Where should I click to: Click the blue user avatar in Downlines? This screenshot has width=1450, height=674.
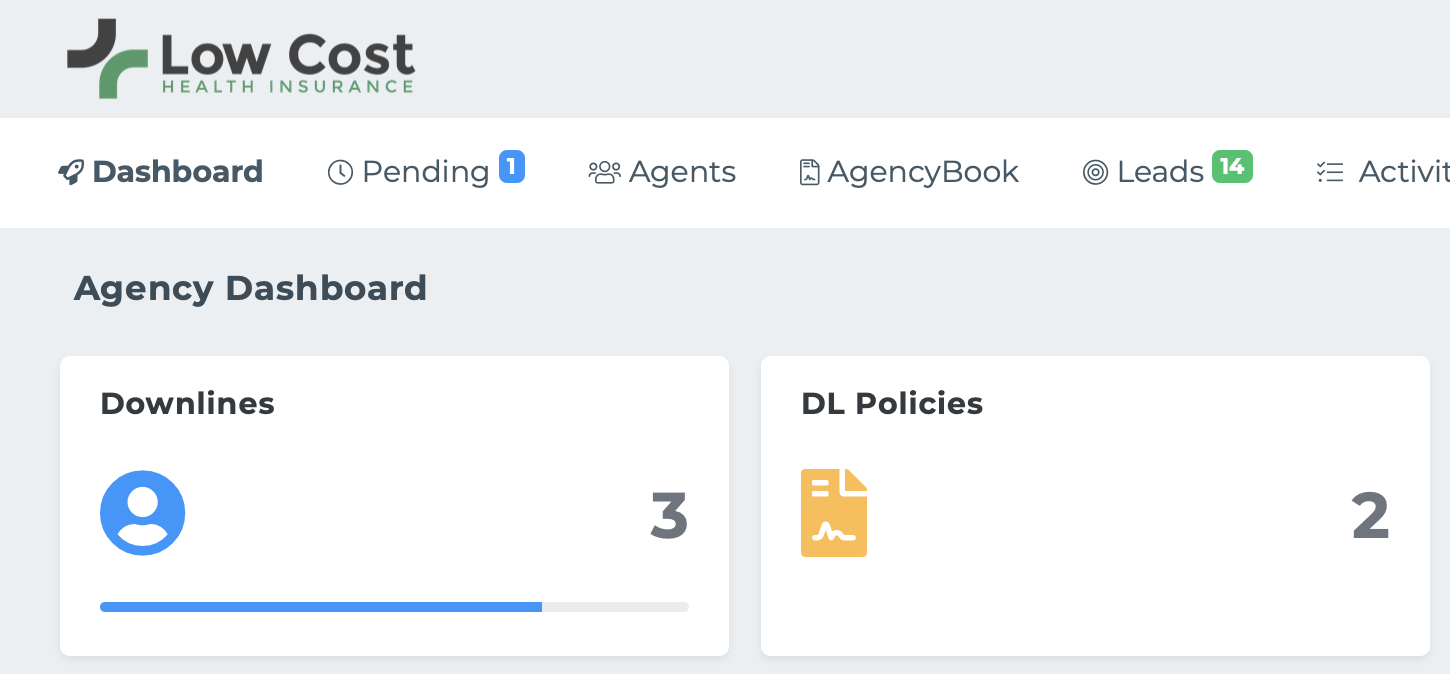point(143,513)
